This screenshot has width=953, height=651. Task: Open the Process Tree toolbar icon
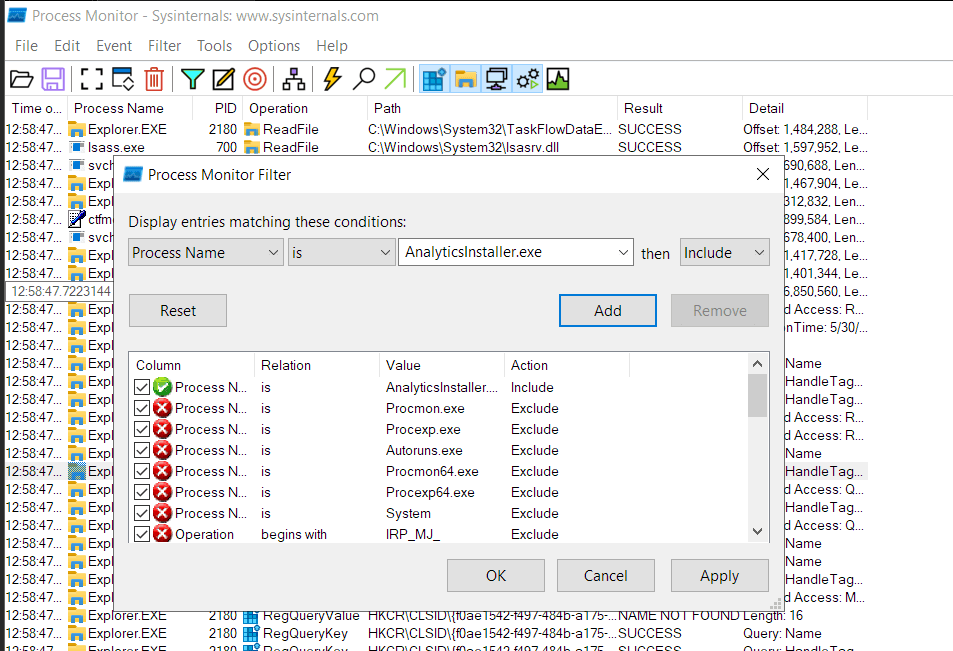294,79
